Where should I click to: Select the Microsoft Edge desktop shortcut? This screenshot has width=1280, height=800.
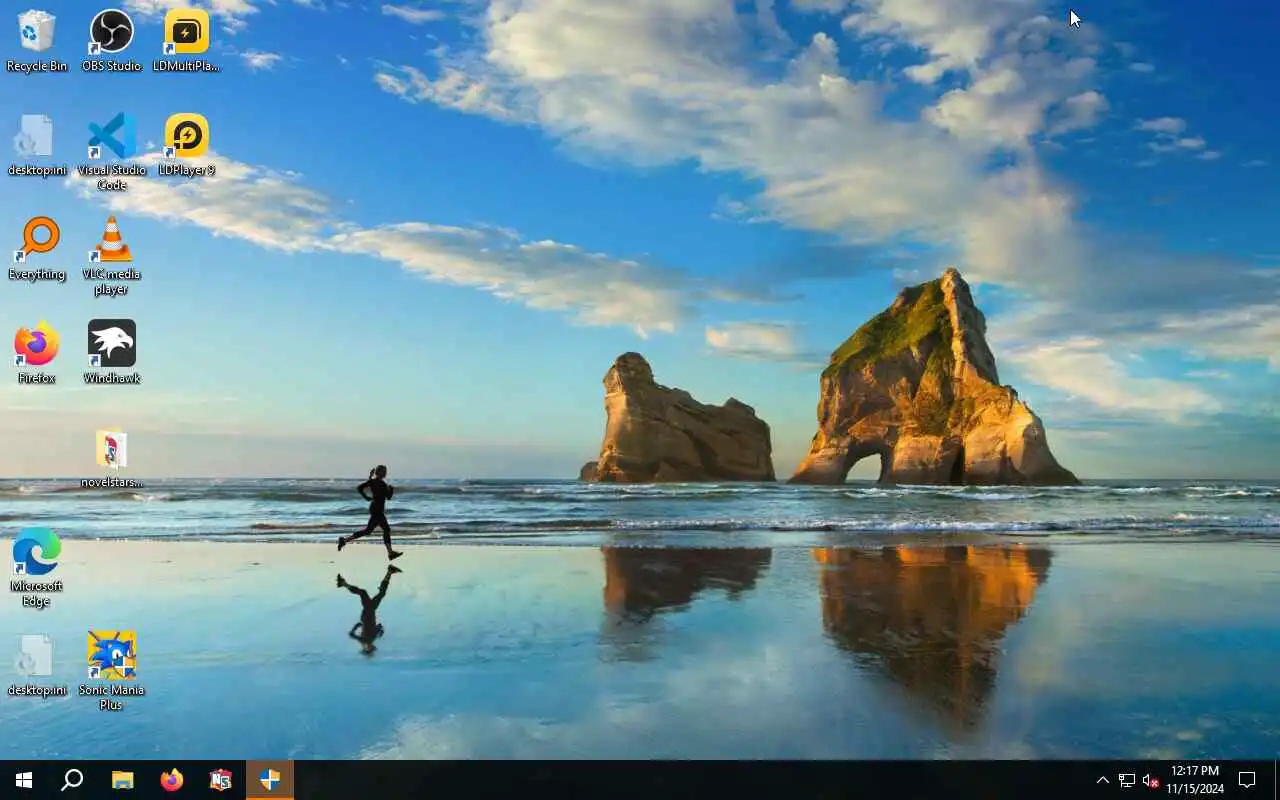coord(37,568)
